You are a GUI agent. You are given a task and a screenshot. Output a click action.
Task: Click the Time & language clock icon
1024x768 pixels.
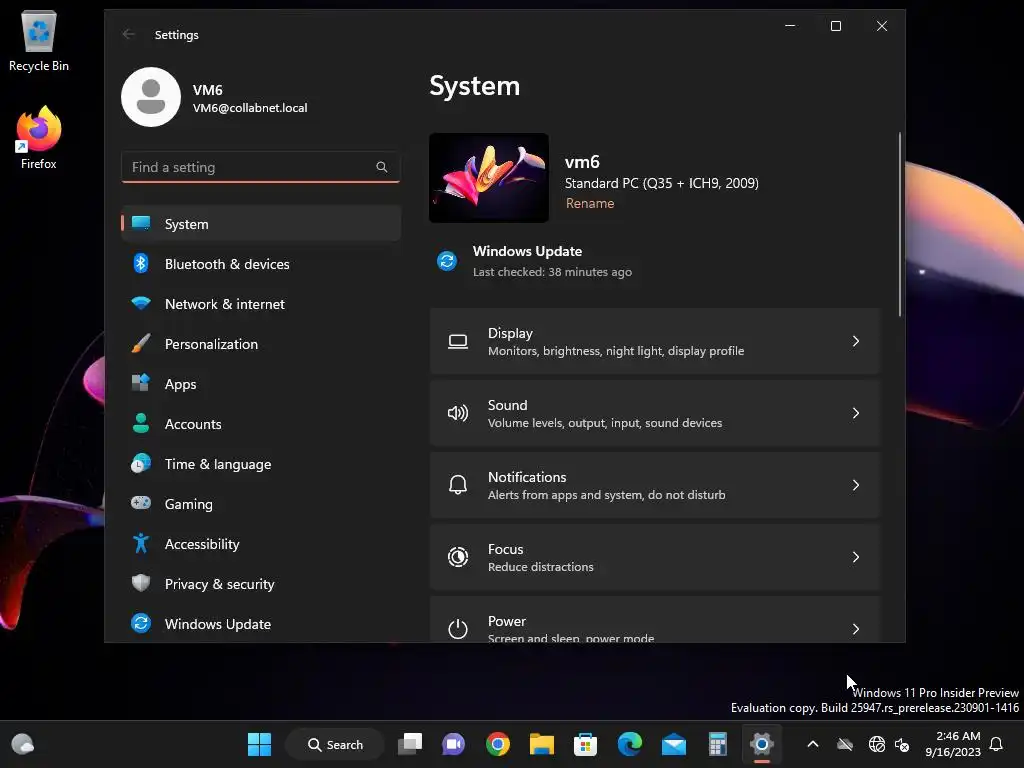141,464
